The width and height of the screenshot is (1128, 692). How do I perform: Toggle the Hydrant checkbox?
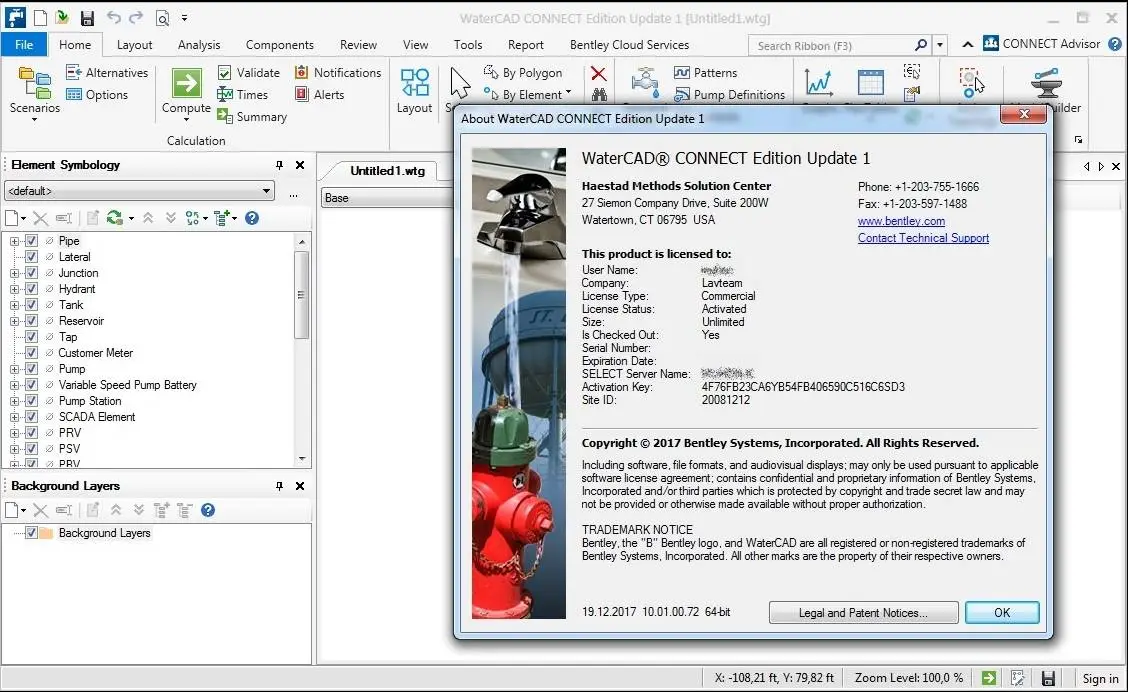[x=31, y=289]
